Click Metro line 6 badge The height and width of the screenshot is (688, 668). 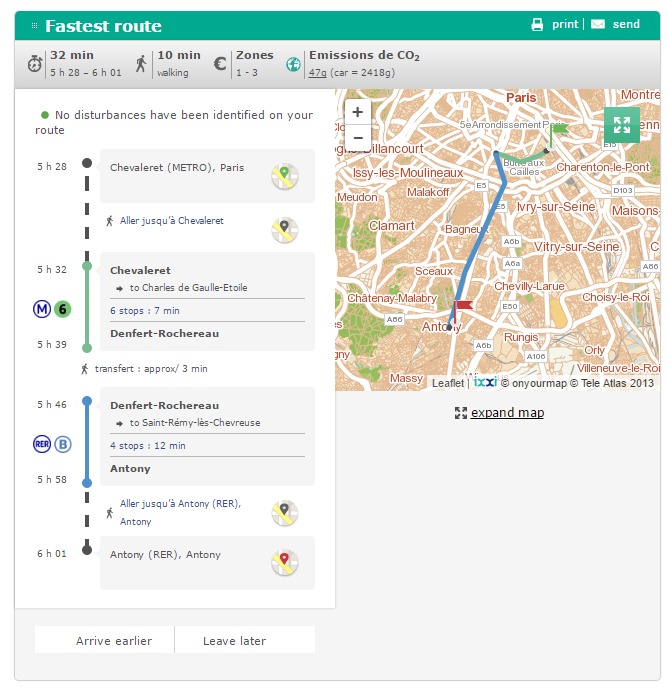(x=62, y=309)
